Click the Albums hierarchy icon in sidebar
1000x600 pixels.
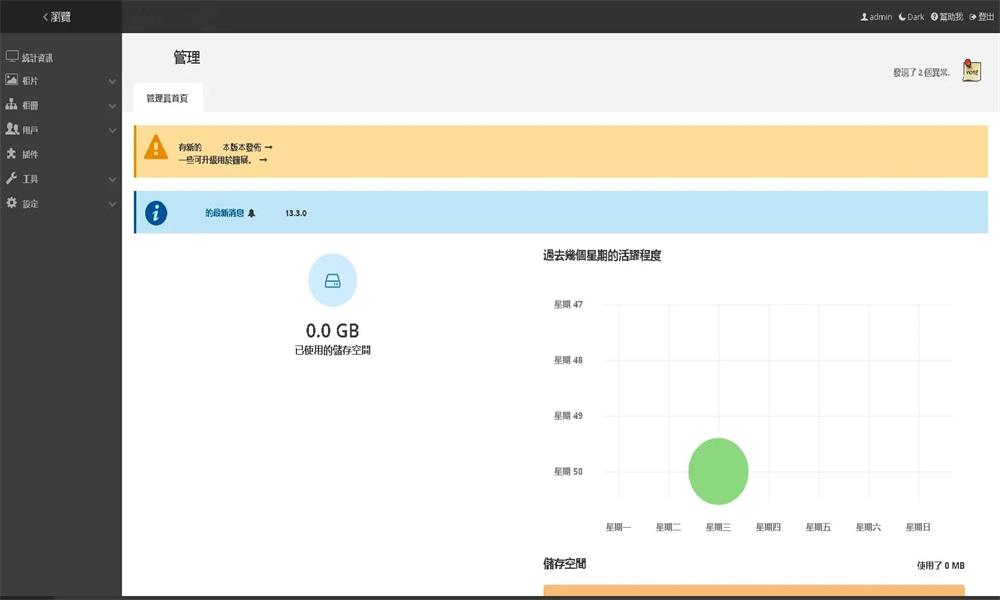pyautogui.click(x=11, y=104)
